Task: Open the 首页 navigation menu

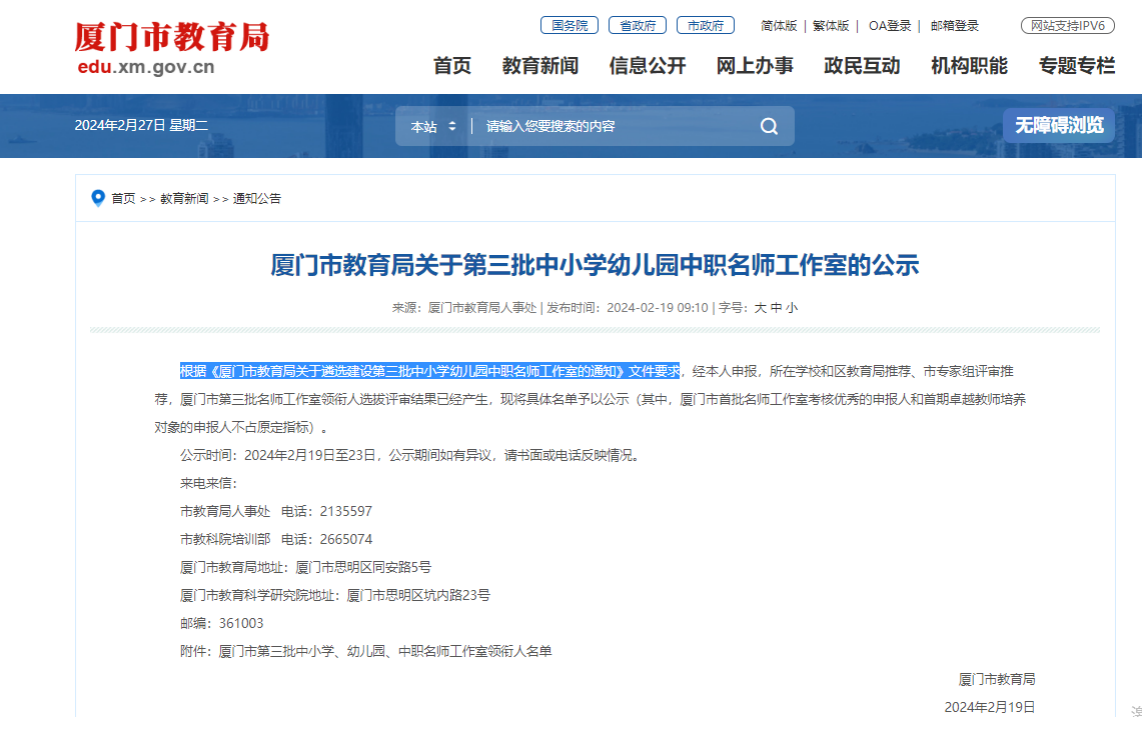Action: (x=452, y=66)
